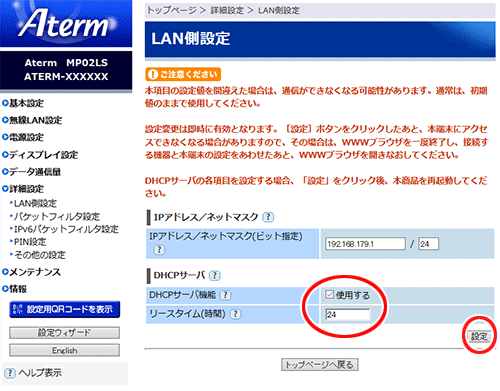500x391 pixels.
Task: Switch language with the English button
Action: pos(64,350)
